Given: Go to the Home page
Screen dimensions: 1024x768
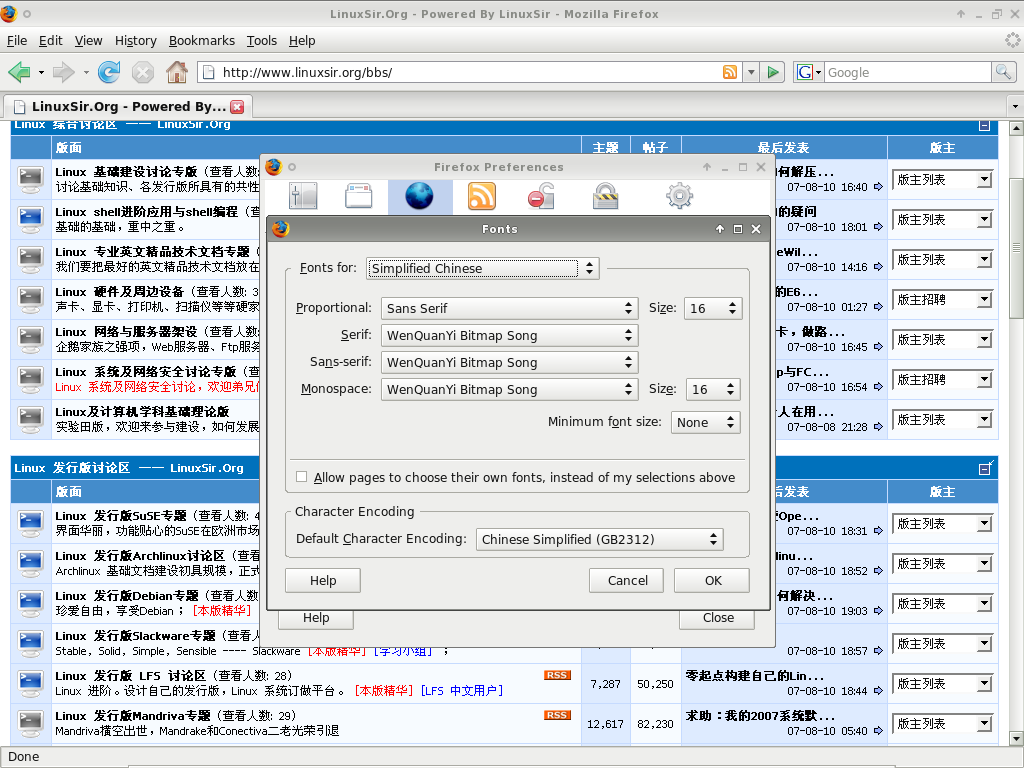Looking at the screenshot, I should [176, 72].
